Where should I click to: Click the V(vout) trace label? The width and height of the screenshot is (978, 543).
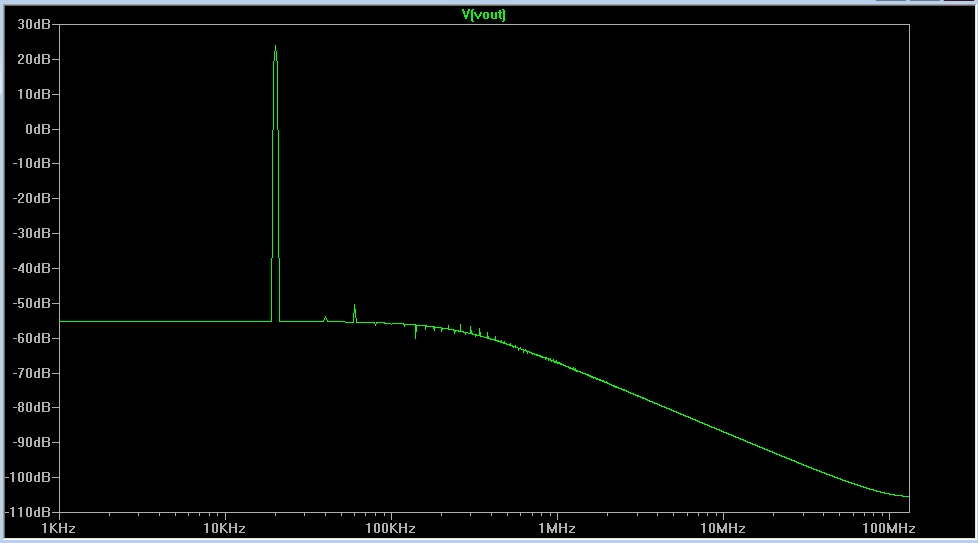click(x=483, y=14)
